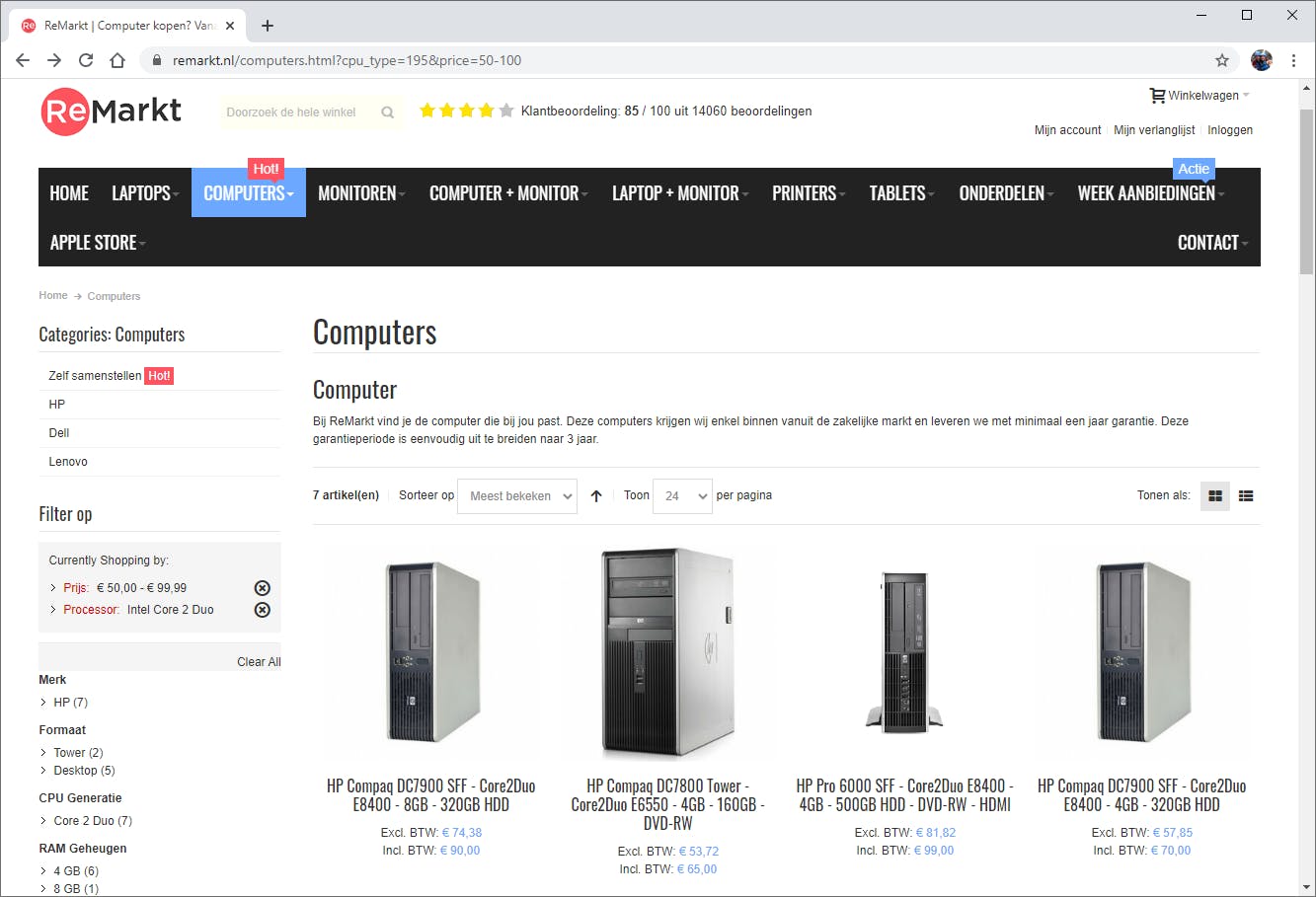Remove the Prijs filter

[x=262, y=588]
